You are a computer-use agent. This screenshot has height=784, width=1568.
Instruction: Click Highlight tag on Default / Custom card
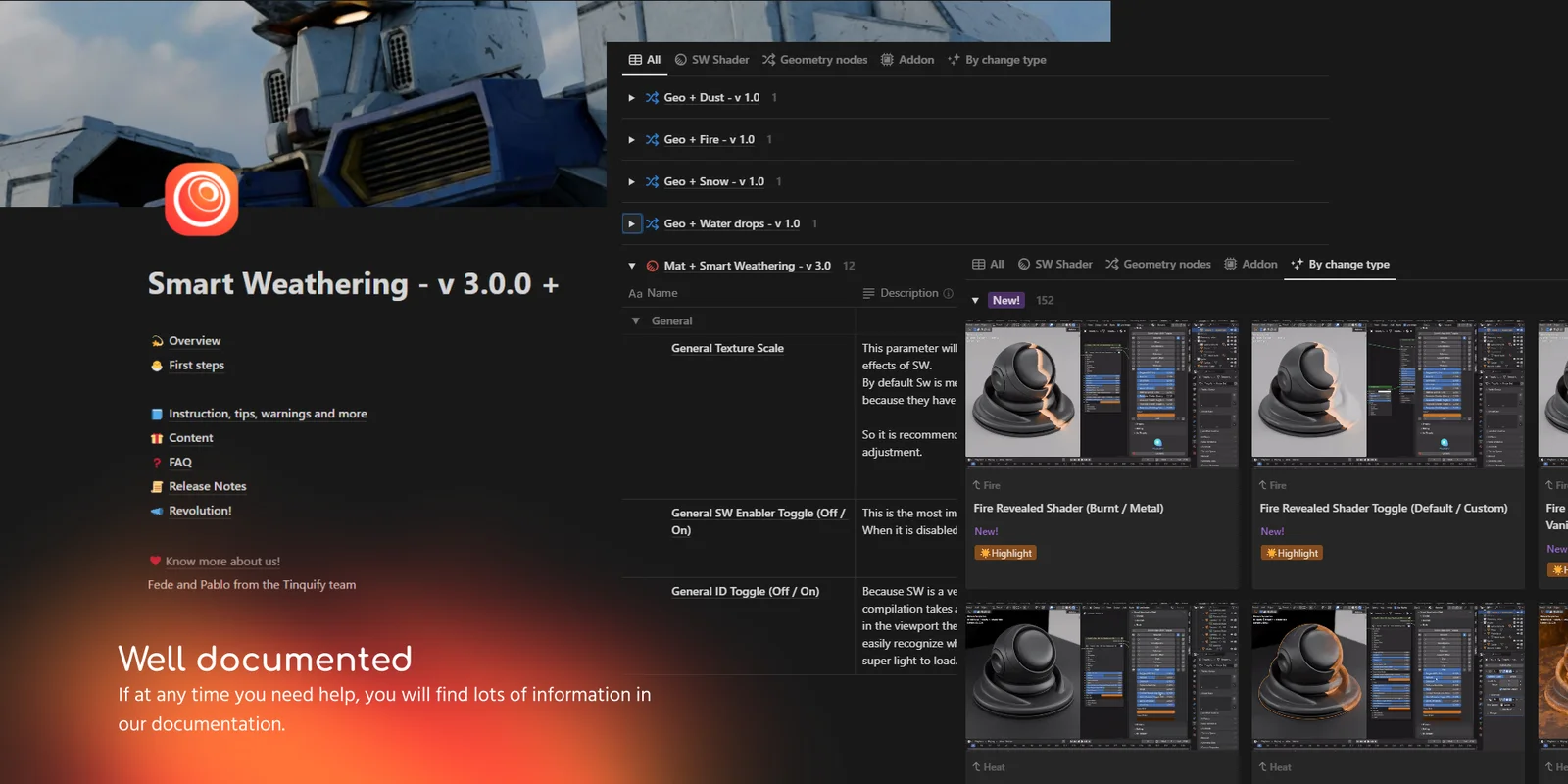[1292, 553]
